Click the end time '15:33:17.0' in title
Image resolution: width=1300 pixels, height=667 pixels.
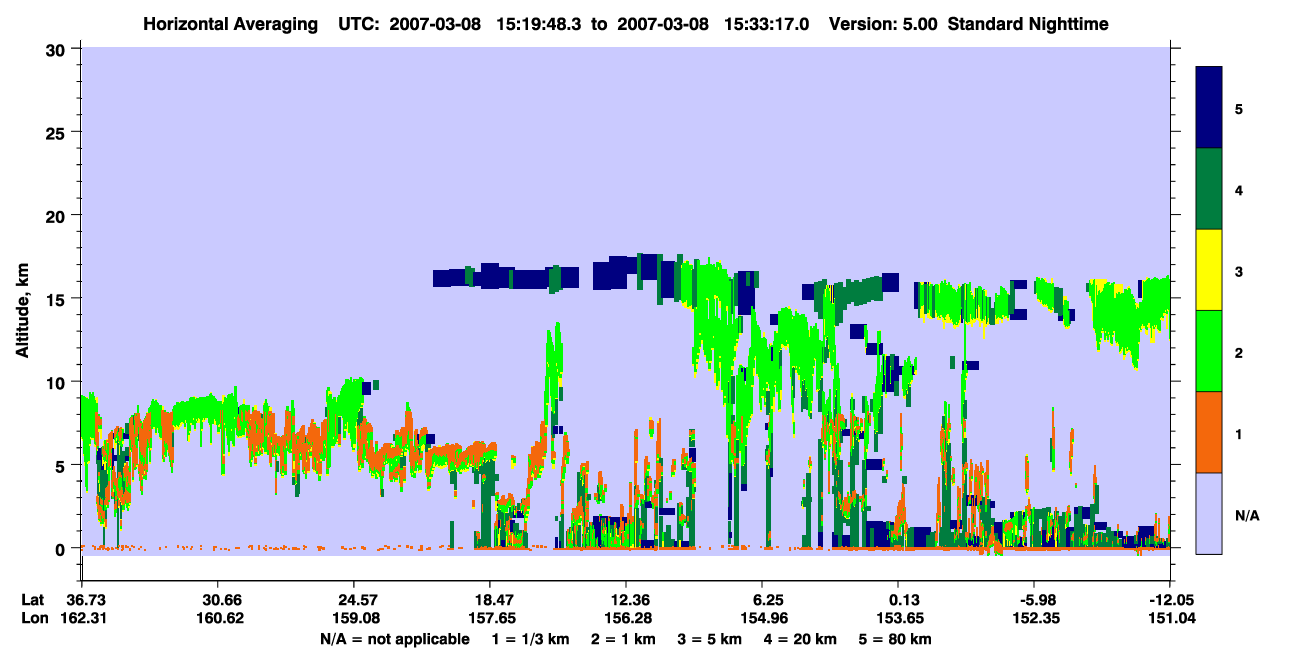768,24
